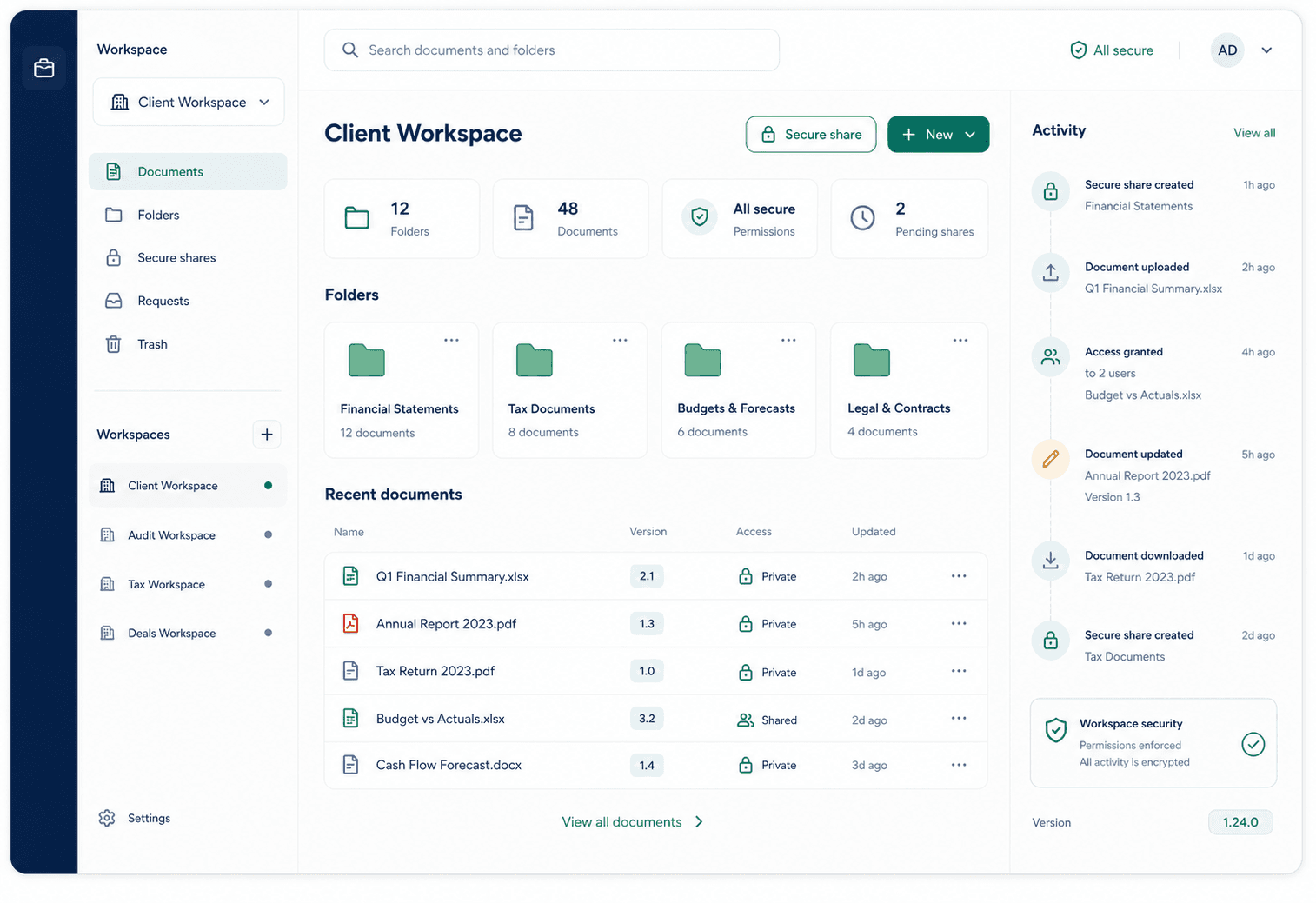Open the Tax Documents folder
This screenshot has height=903, width=1316.
570,390
